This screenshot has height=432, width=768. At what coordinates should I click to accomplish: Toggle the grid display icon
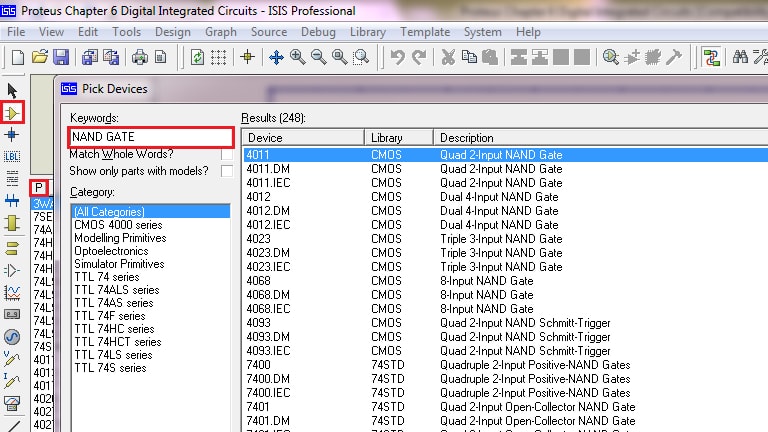(x=218, y=57)
